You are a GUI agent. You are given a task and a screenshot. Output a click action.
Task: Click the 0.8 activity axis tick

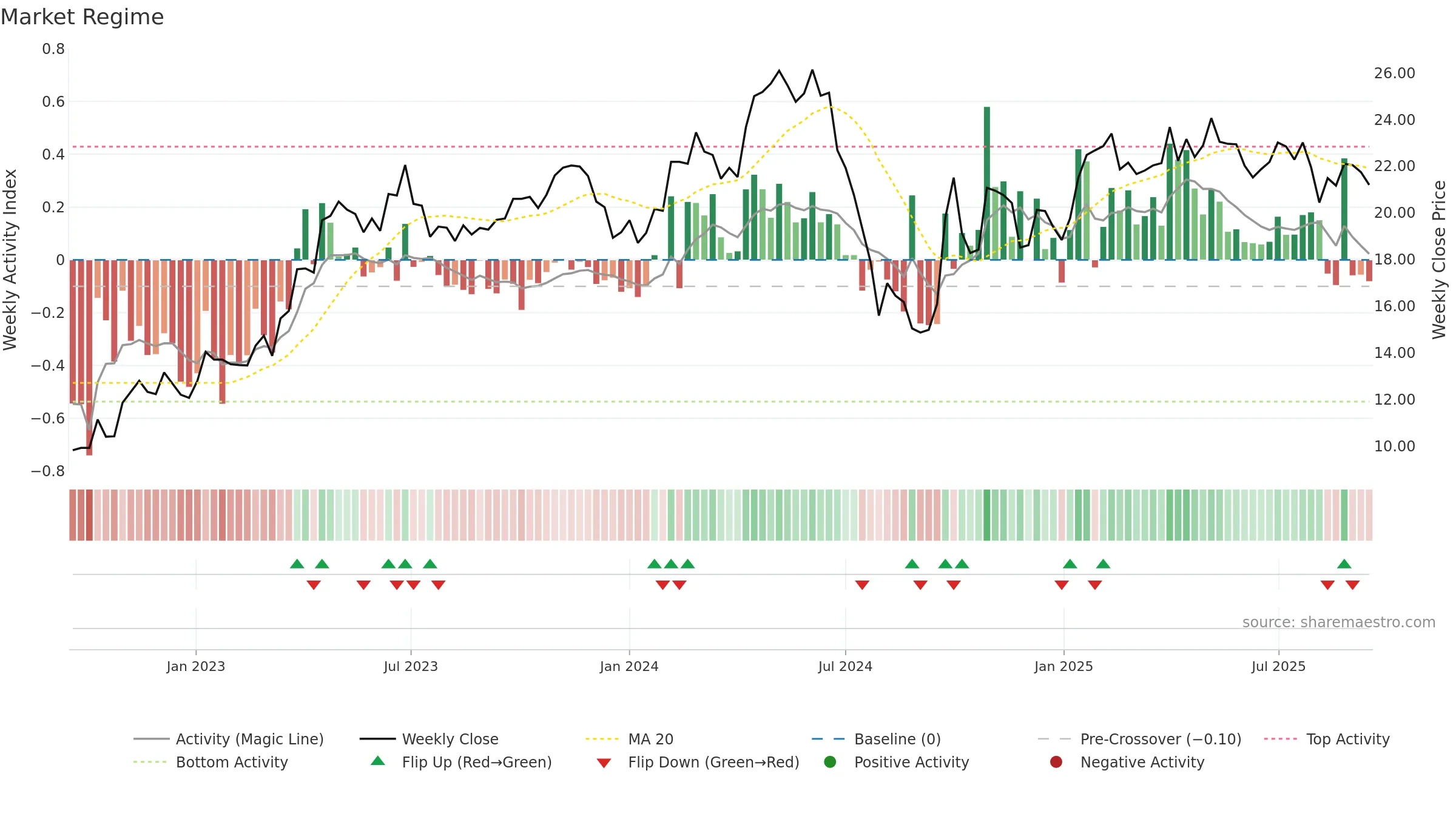coord(53,49)
